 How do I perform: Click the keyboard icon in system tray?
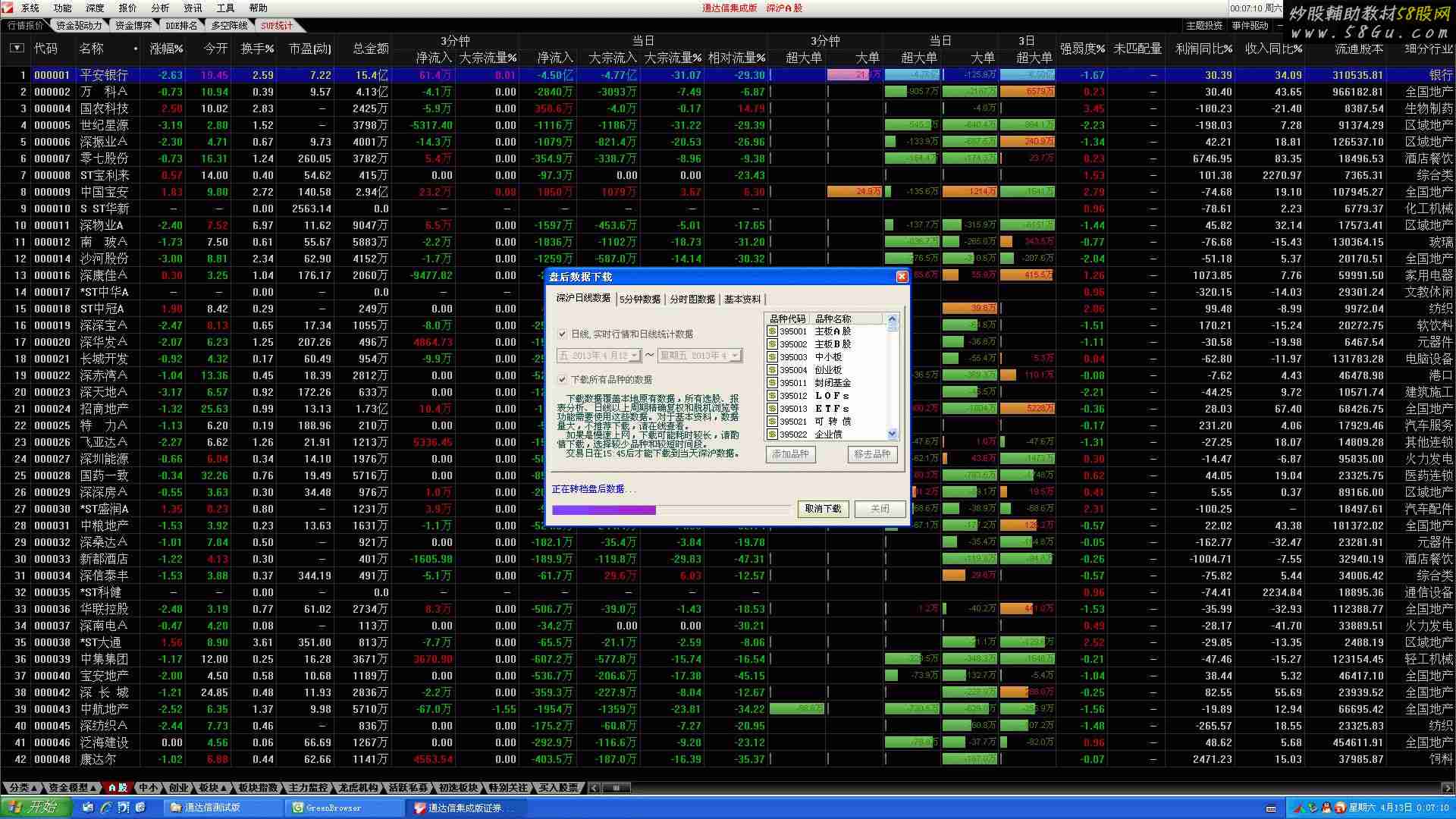pos(1271,808)
